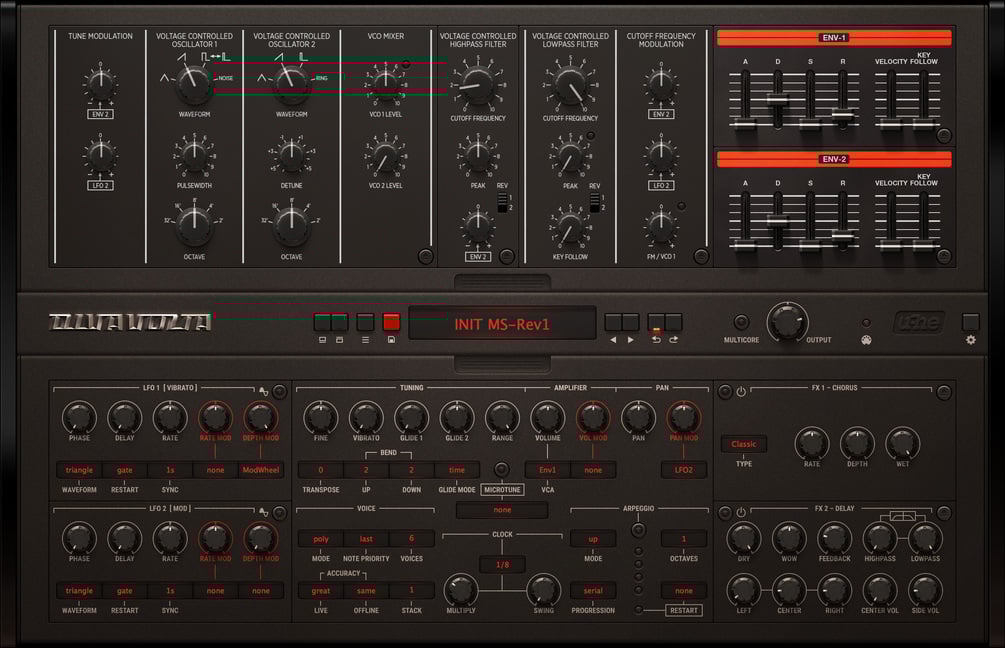Open the VCA 'Env1' source selector
This screenshot has width=1005, height=648.
point(547,470)
